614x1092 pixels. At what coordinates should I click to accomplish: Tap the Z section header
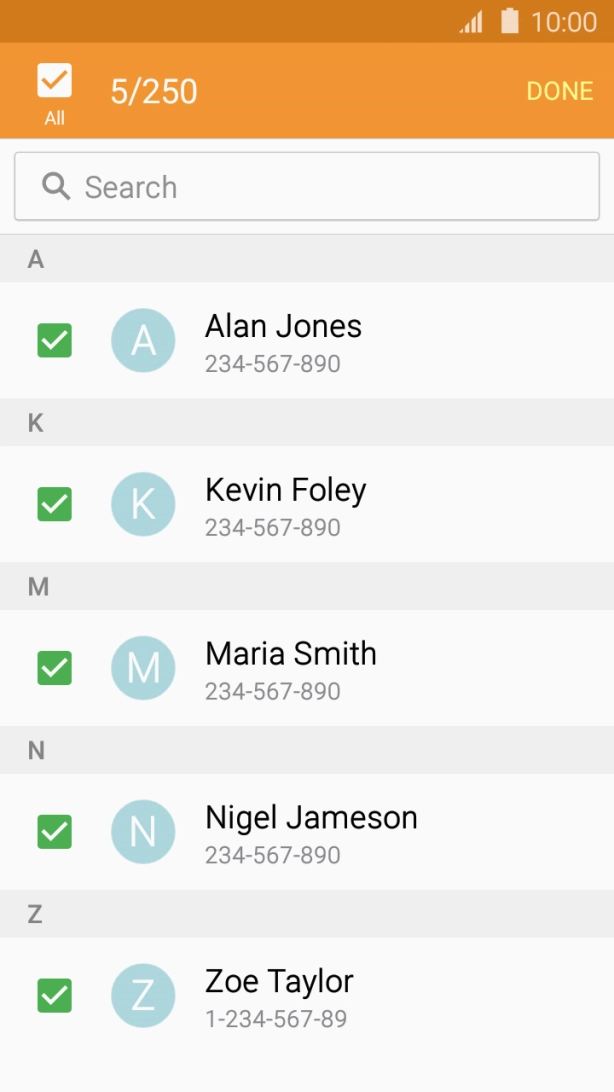tap(35, 914)
